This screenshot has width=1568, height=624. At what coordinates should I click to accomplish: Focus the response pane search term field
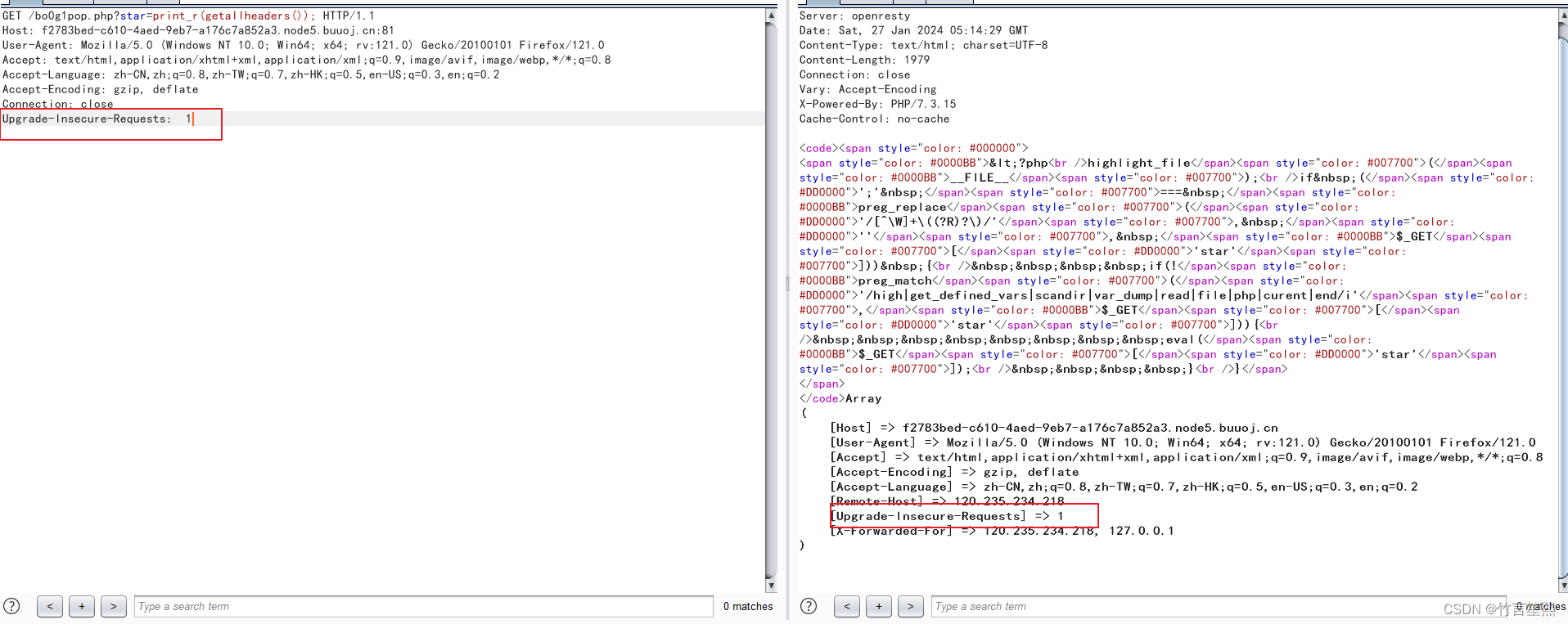coord(1219,606)
